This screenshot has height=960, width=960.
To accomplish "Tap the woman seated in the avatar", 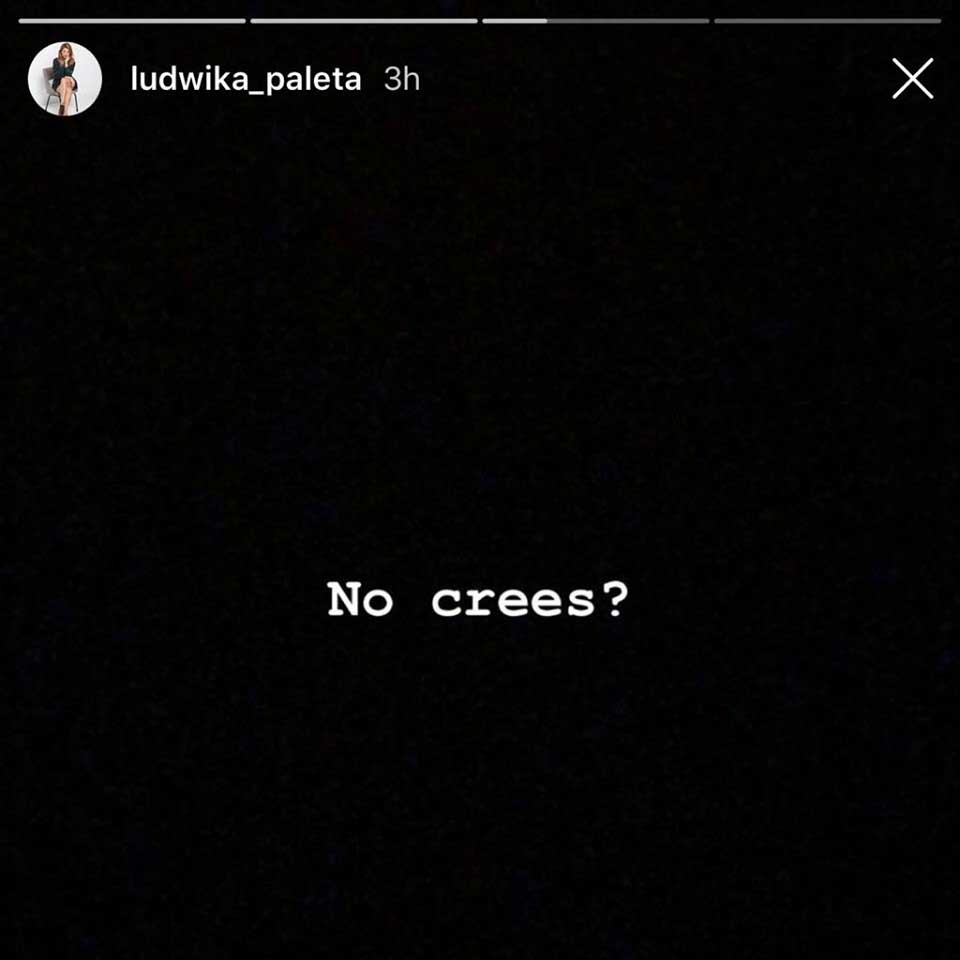I will tap(64, 78).
